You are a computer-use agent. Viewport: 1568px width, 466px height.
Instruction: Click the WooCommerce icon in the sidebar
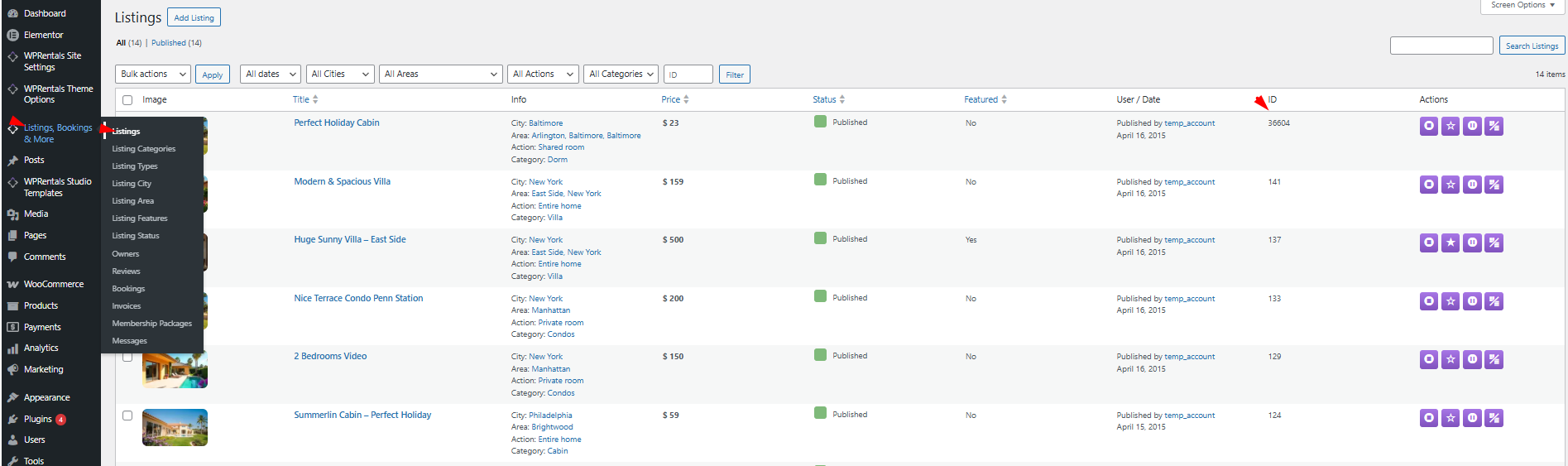[12, 285]
